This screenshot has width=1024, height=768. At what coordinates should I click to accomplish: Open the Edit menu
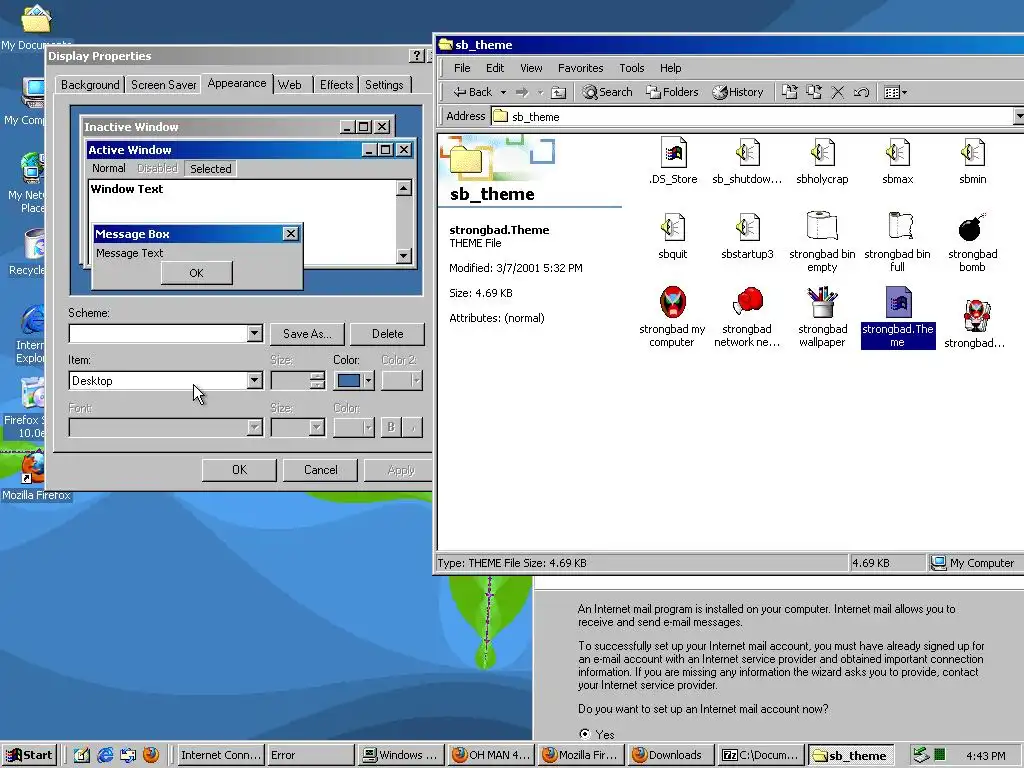tap(494, 68)
